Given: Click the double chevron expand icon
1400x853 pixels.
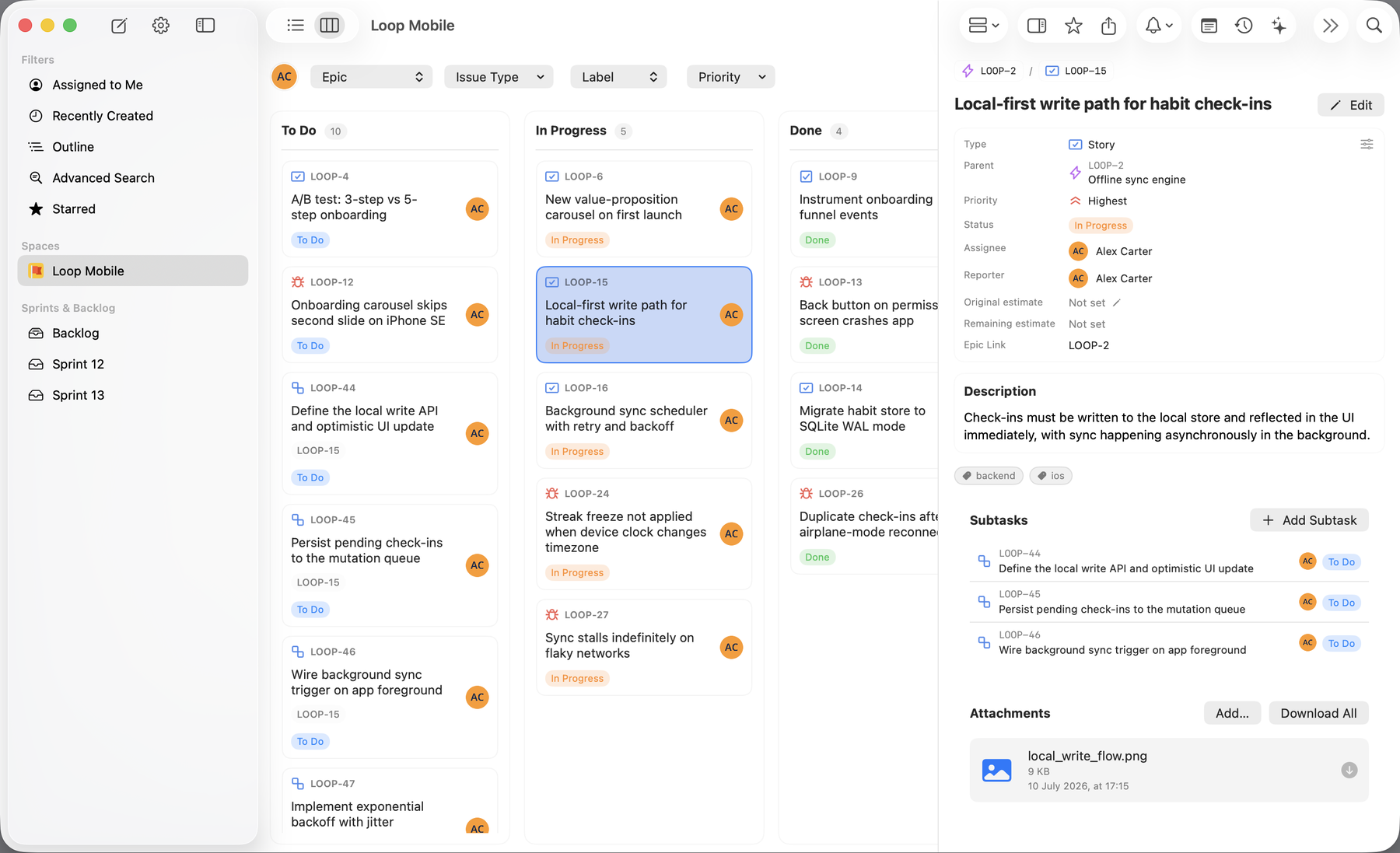Looking at the screenshot, I should pos(1331,26).
